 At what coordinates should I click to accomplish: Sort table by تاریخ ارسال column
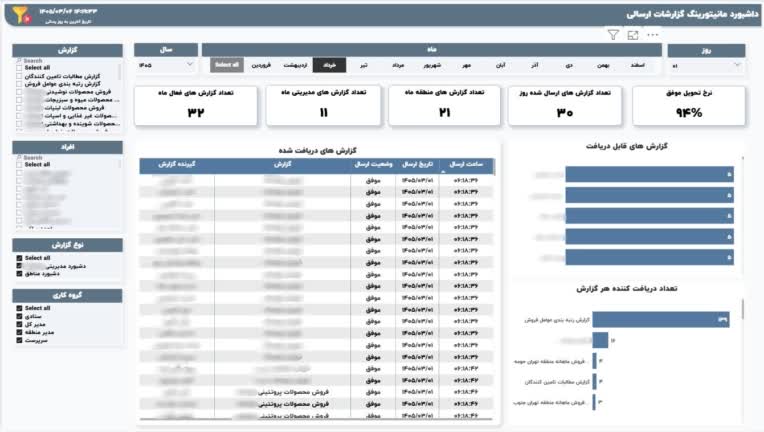point(418,165)
